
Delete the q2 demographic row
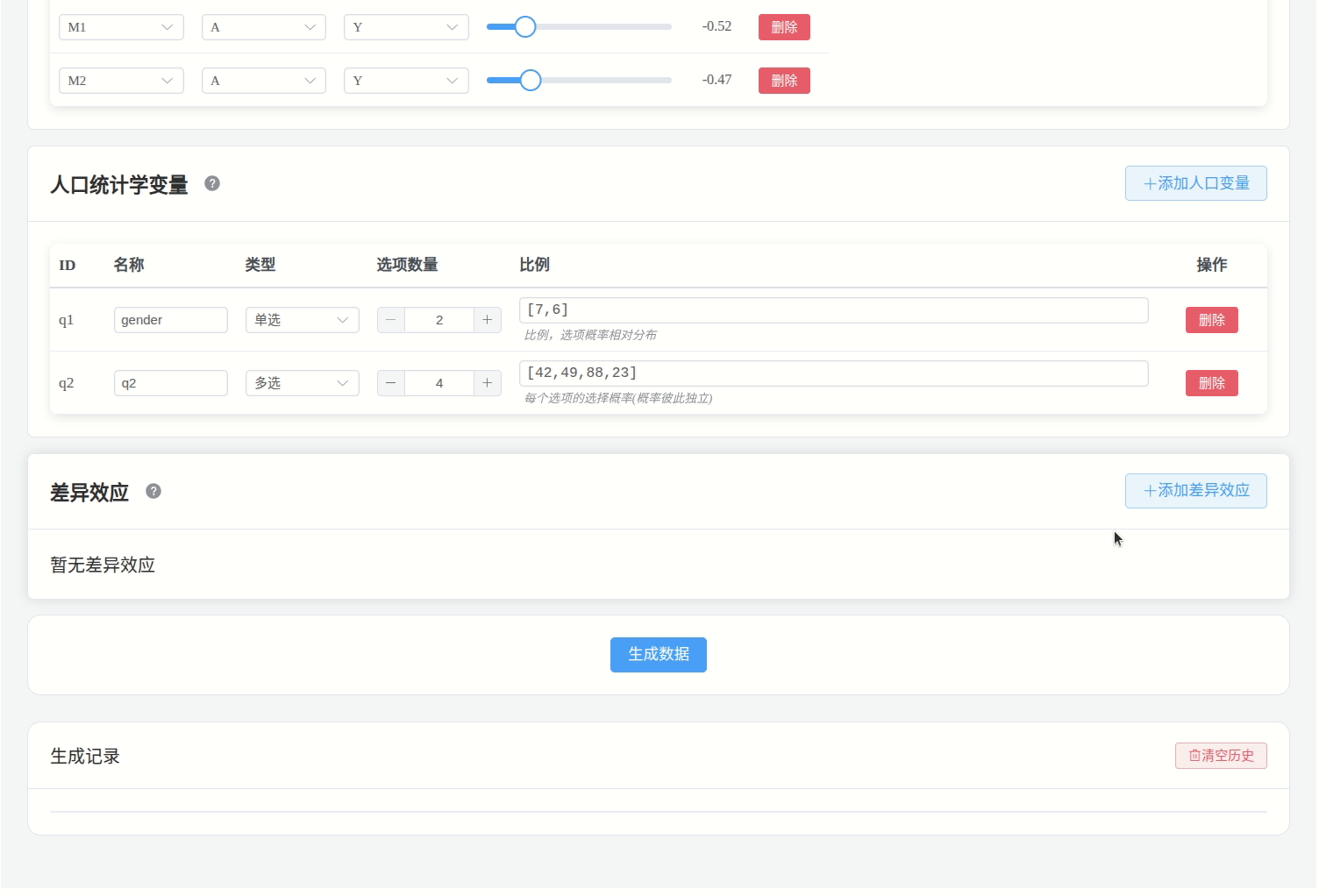coord(1211,382)
